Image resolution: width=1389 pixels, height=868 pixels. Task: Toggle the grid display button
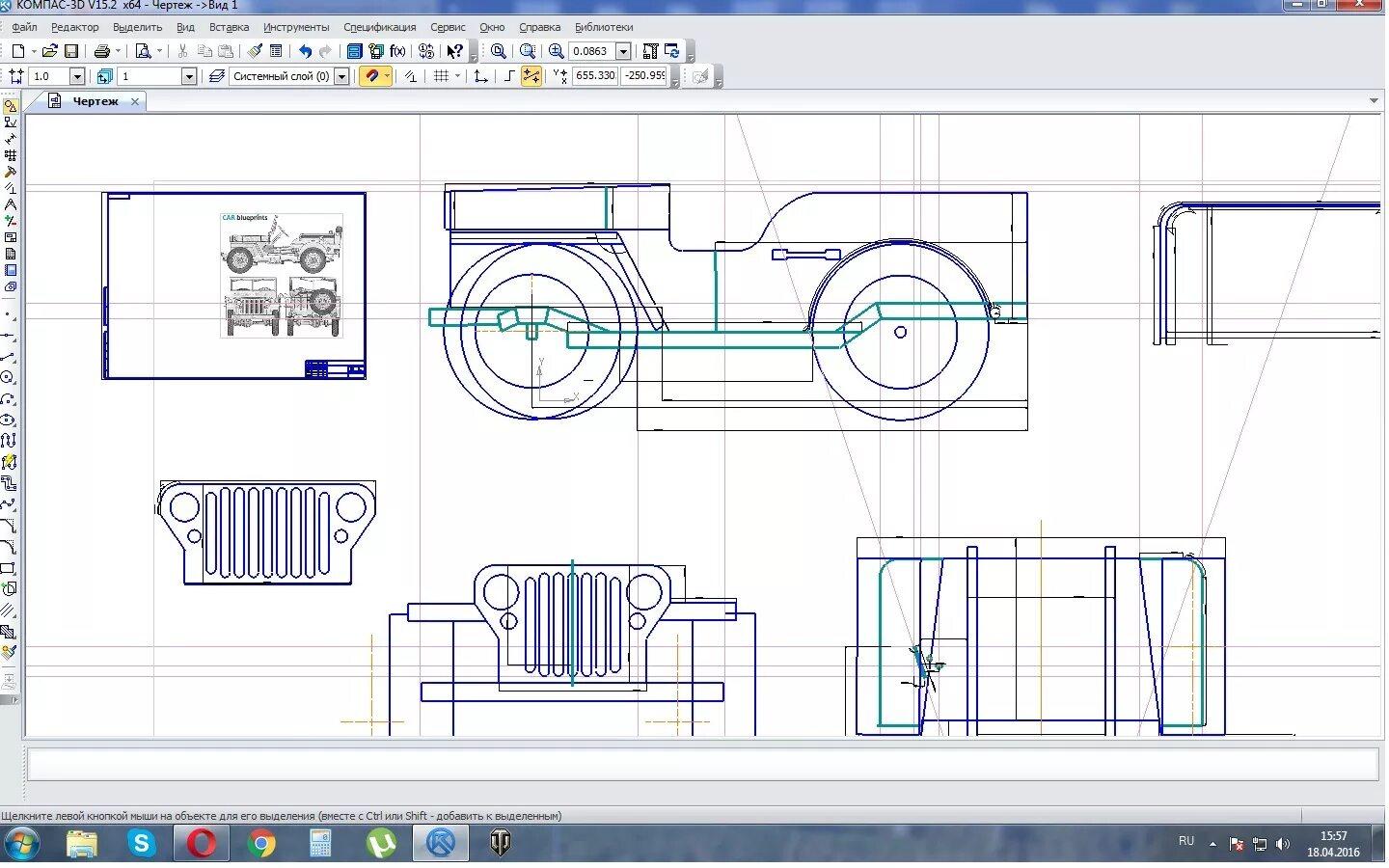441,76
